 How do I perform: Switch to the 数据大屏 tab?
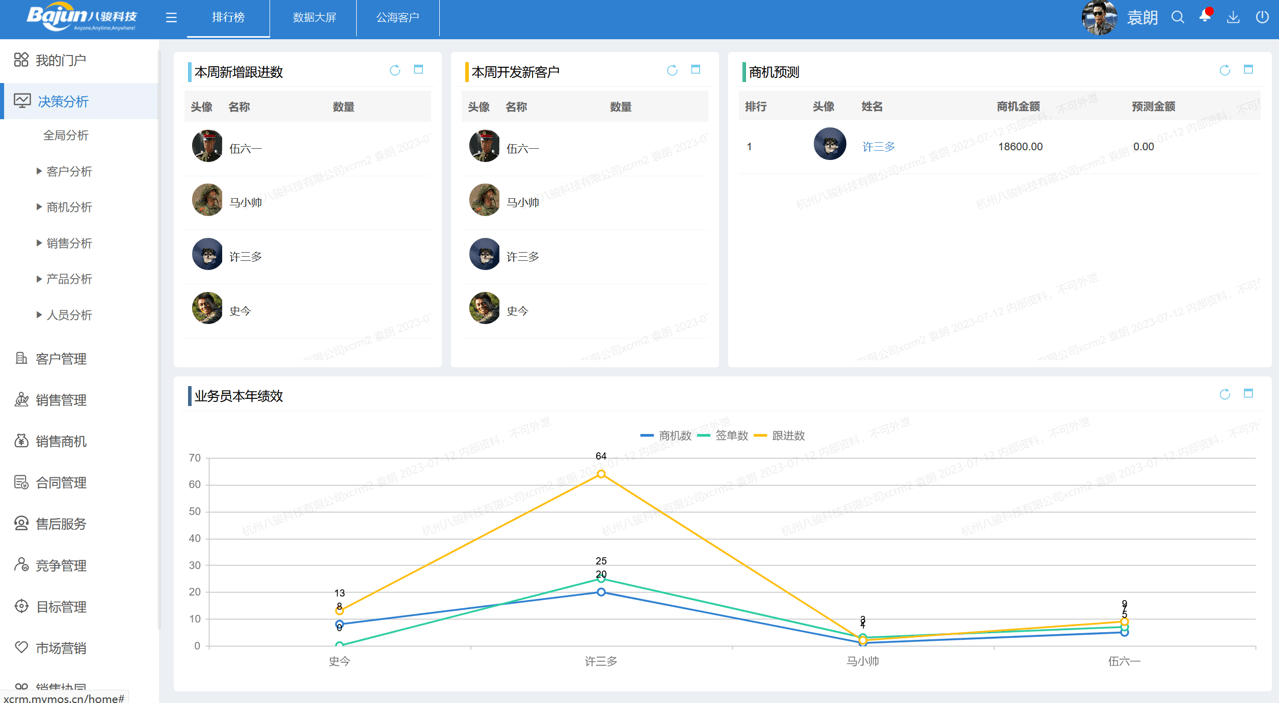314,18
